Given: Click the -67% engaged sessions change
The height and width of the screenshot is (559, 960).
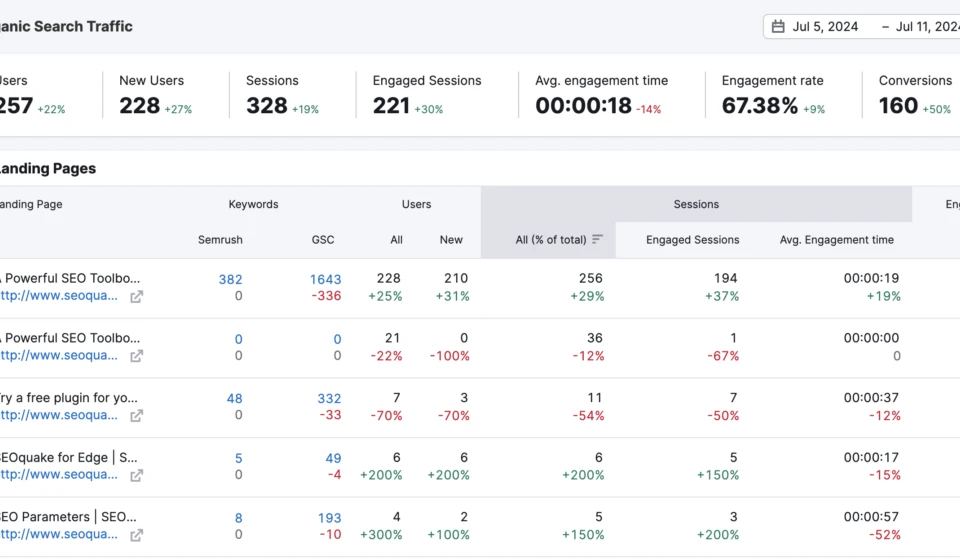Looking at the screenshot, I should (x=722, y=356).
